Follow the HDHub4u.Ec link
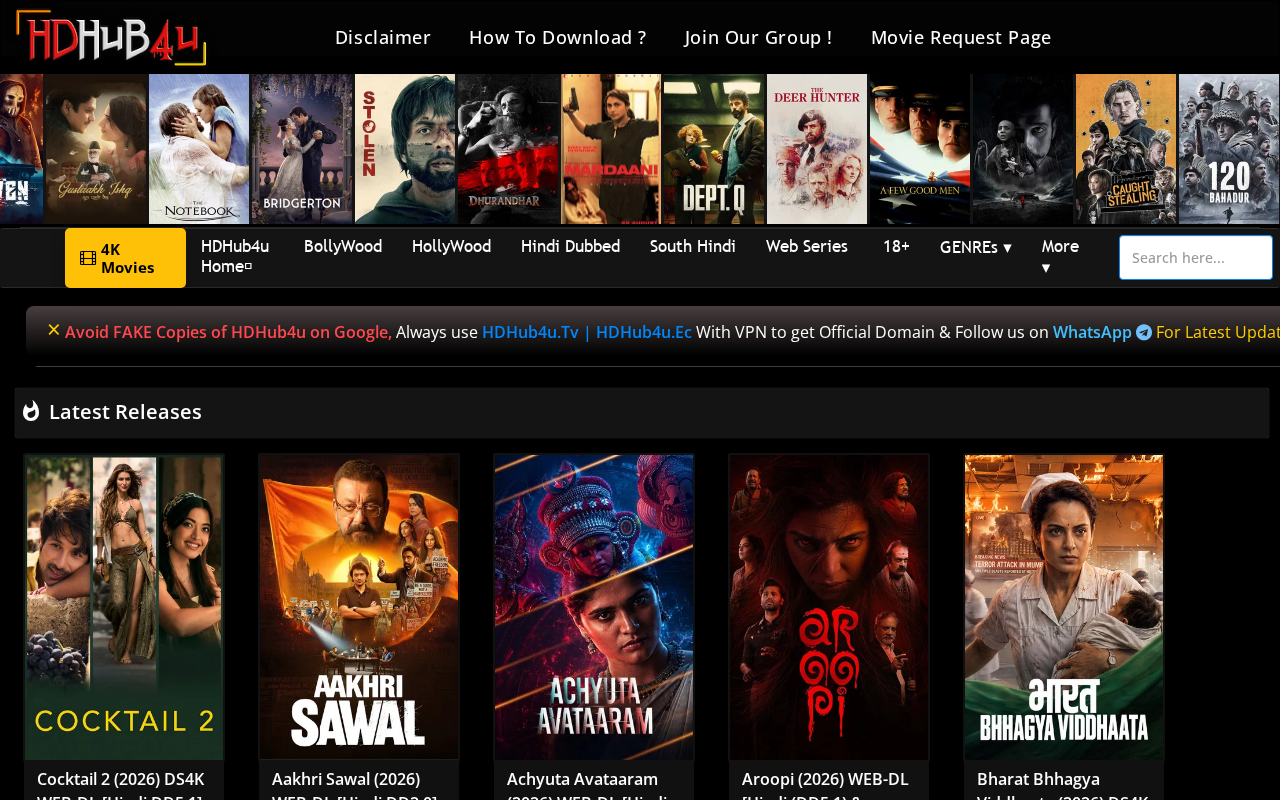Image resolution: width=1280 pixels, height=800 pixels. (644, 332)
